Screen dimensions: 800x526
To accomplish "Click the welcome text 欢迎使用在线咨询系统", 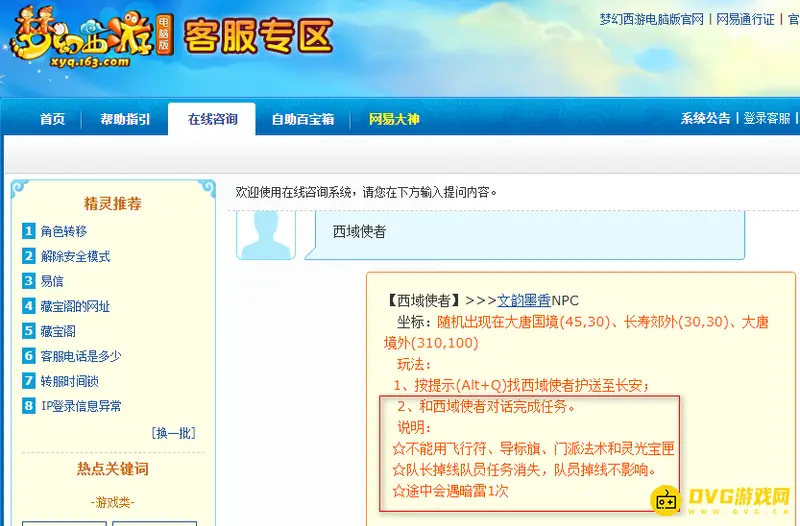I will pos(293,192).
